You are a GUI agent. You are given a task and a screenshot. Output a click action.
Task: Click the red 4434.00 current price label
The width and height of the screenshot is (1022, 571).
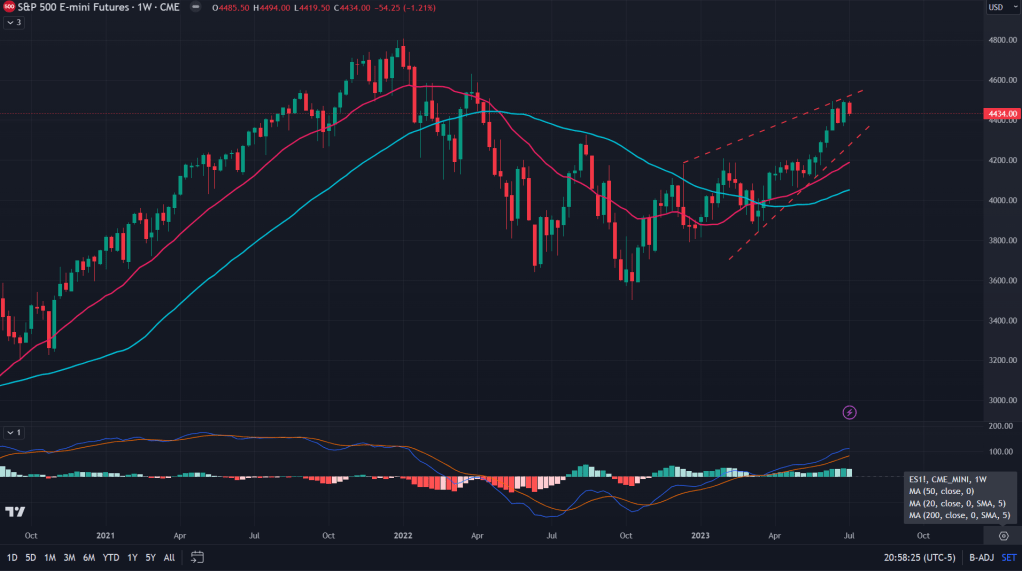1001,115
